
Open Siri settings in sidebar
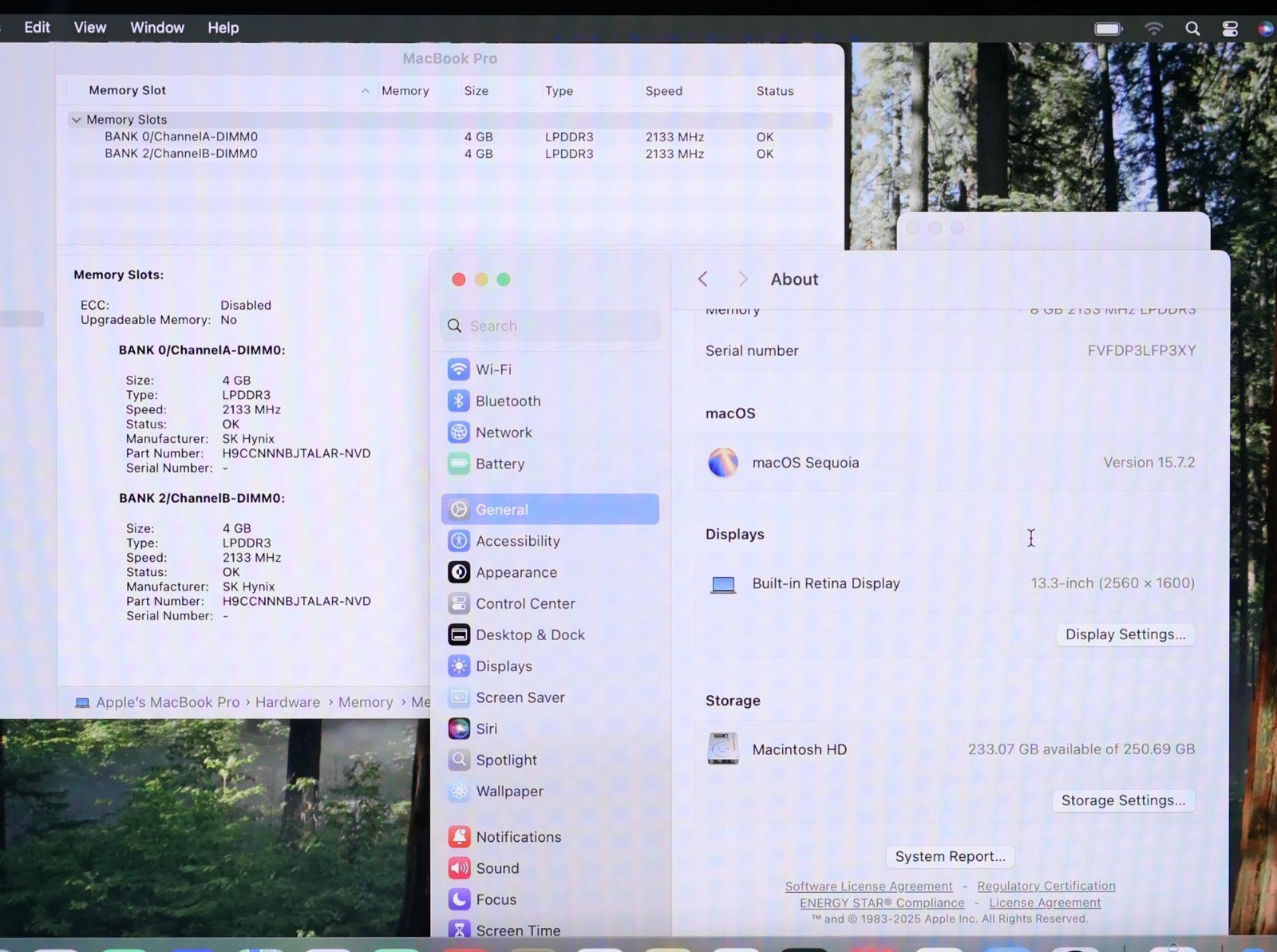point(486,729)
